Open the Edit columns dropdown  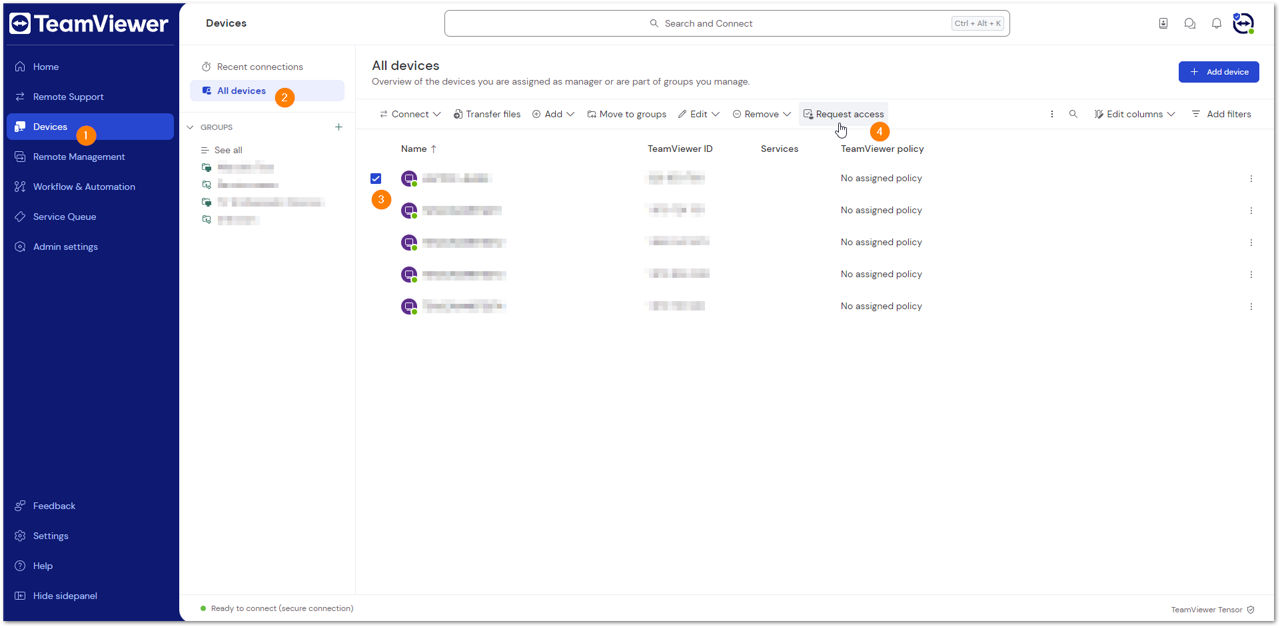(x=1134, y=114)
